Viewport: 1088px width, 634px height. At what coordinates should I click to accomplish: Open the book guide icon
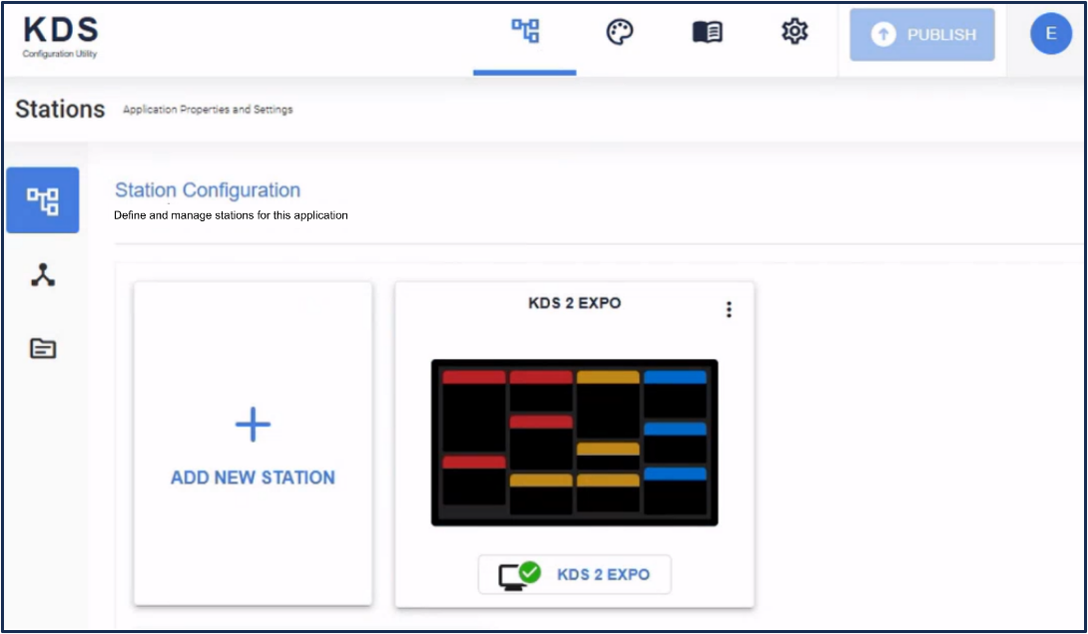[x=707, y=32]
